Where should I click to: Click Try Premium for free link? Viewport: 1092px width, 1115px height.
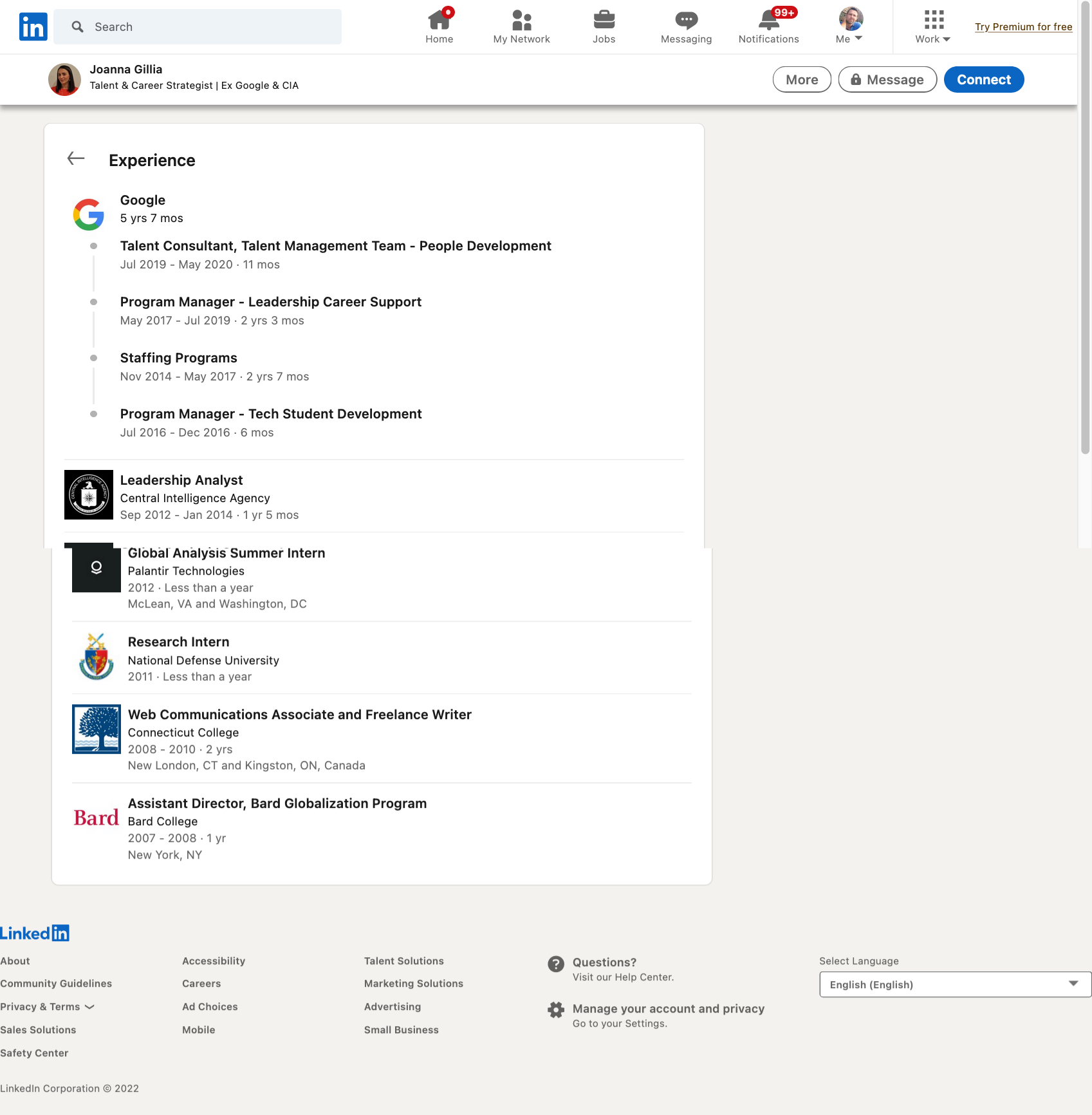click(1023, 26)
